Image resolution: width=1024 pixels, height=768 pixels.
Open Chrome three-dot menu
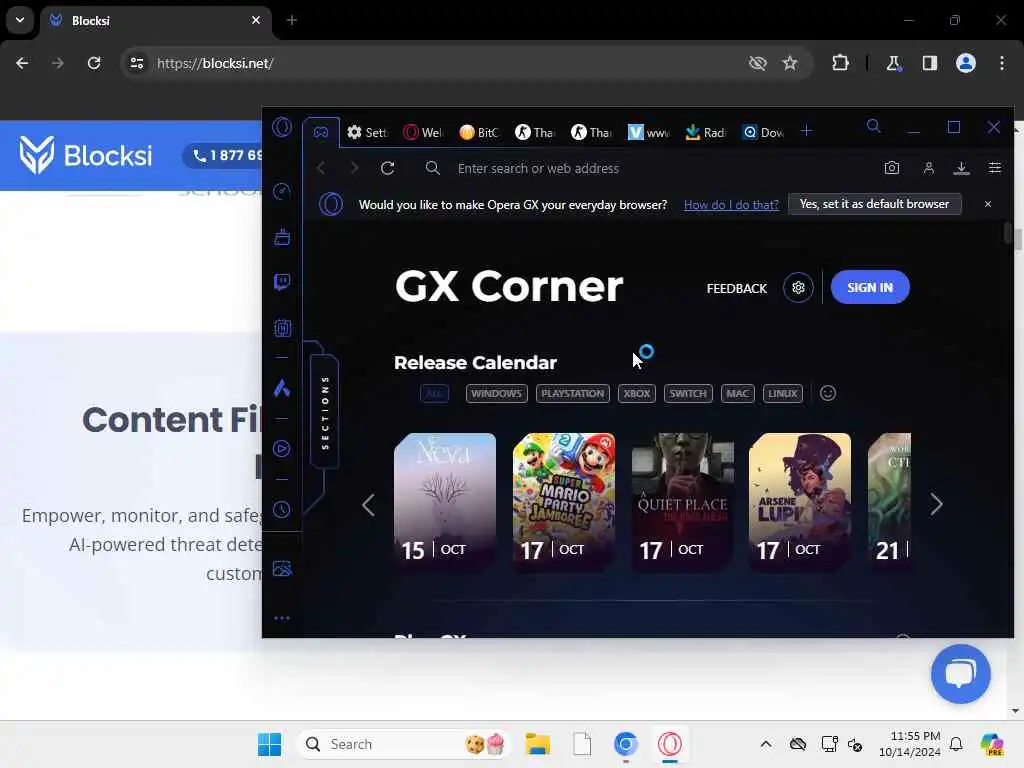(1002, 63)
